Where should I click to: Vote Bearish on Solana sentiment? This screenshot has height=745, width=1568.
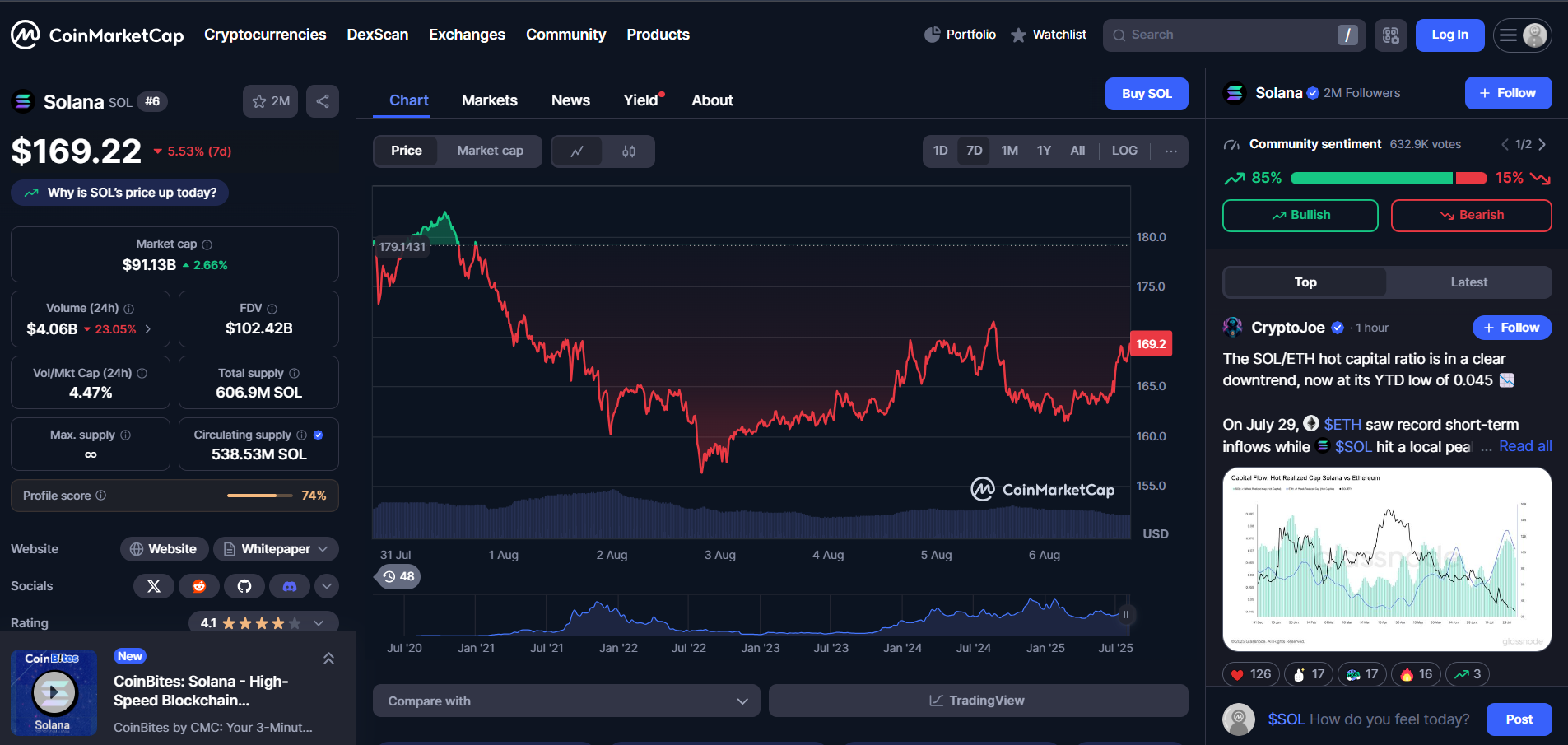(x=1471, y=216)
